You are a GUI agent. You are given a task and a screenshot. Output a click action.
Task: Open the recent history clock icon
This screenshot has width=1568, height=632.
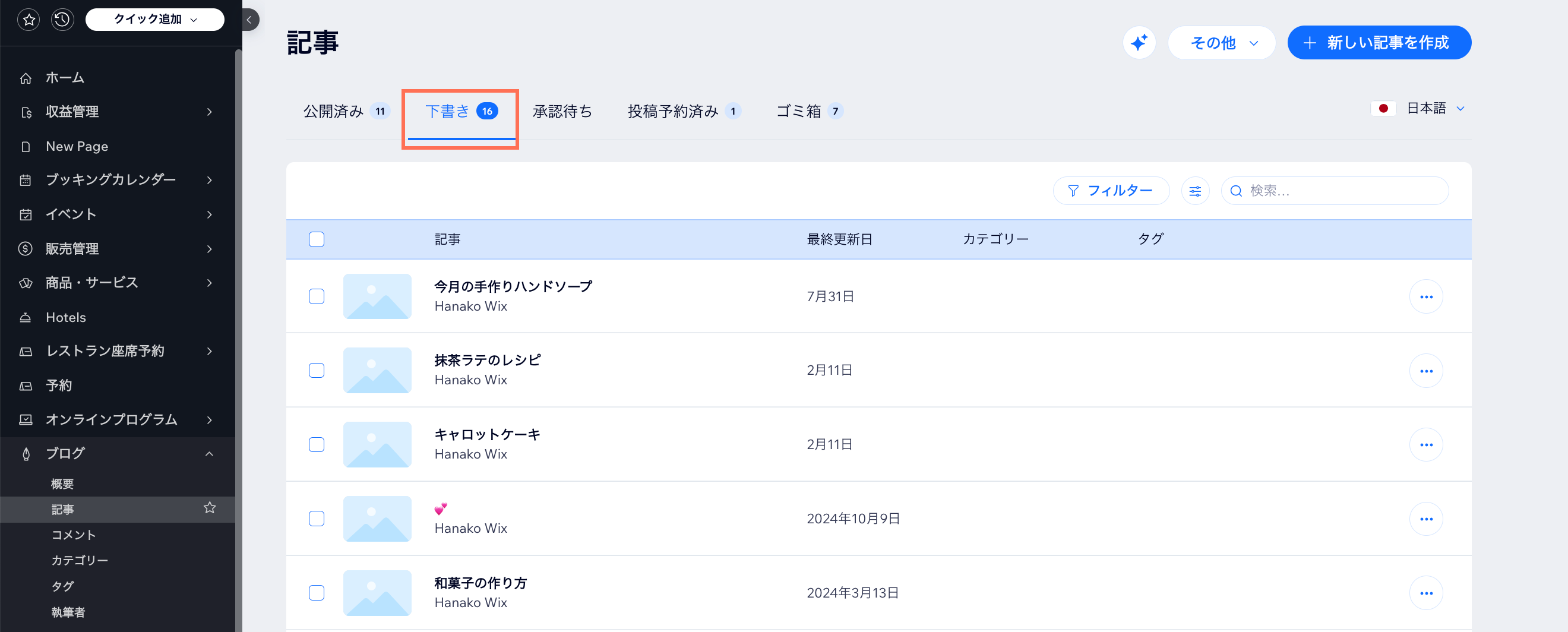(x=63, y=20)
